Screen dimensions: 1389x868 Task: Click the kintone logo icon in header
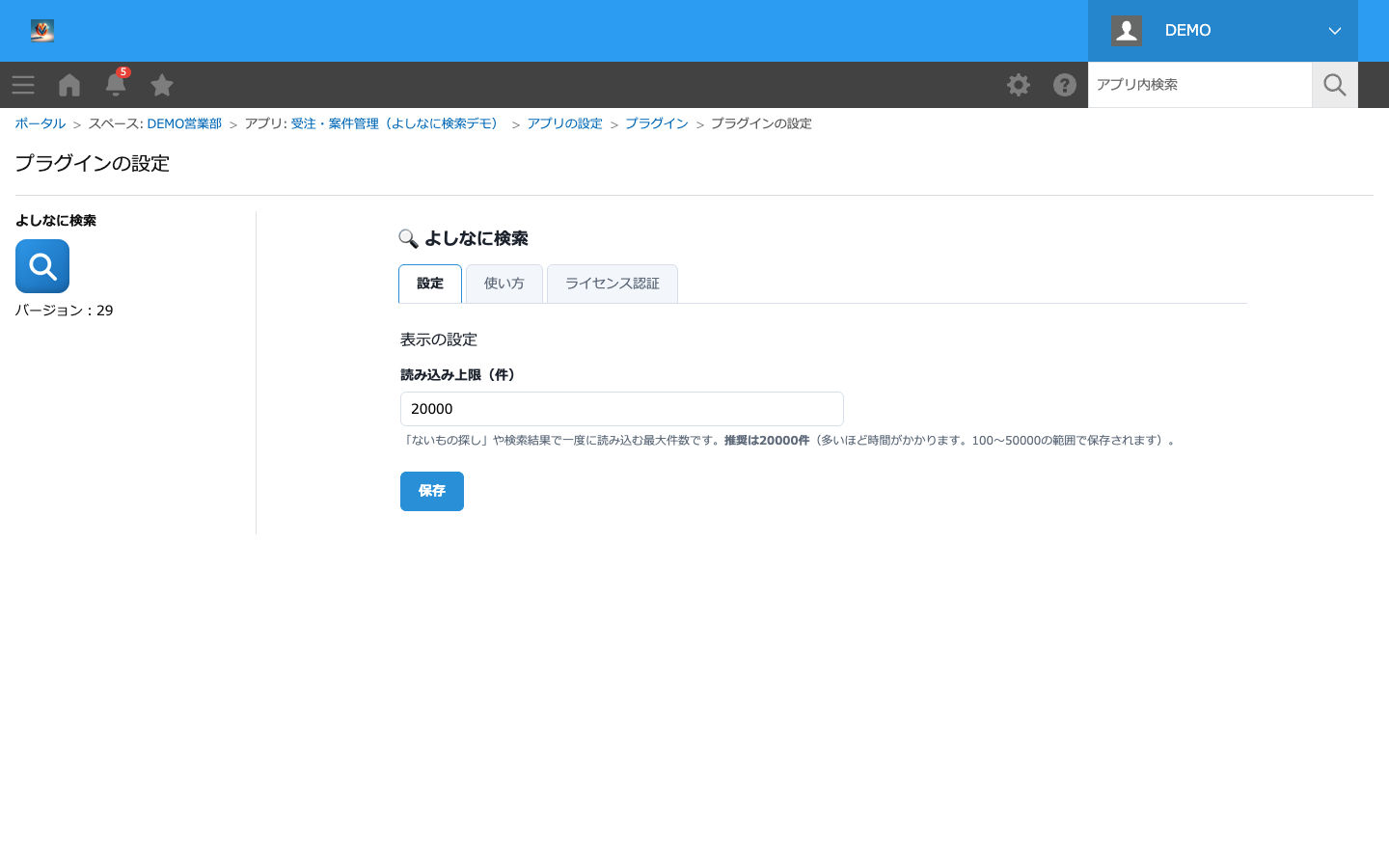(x=42, y=31)
